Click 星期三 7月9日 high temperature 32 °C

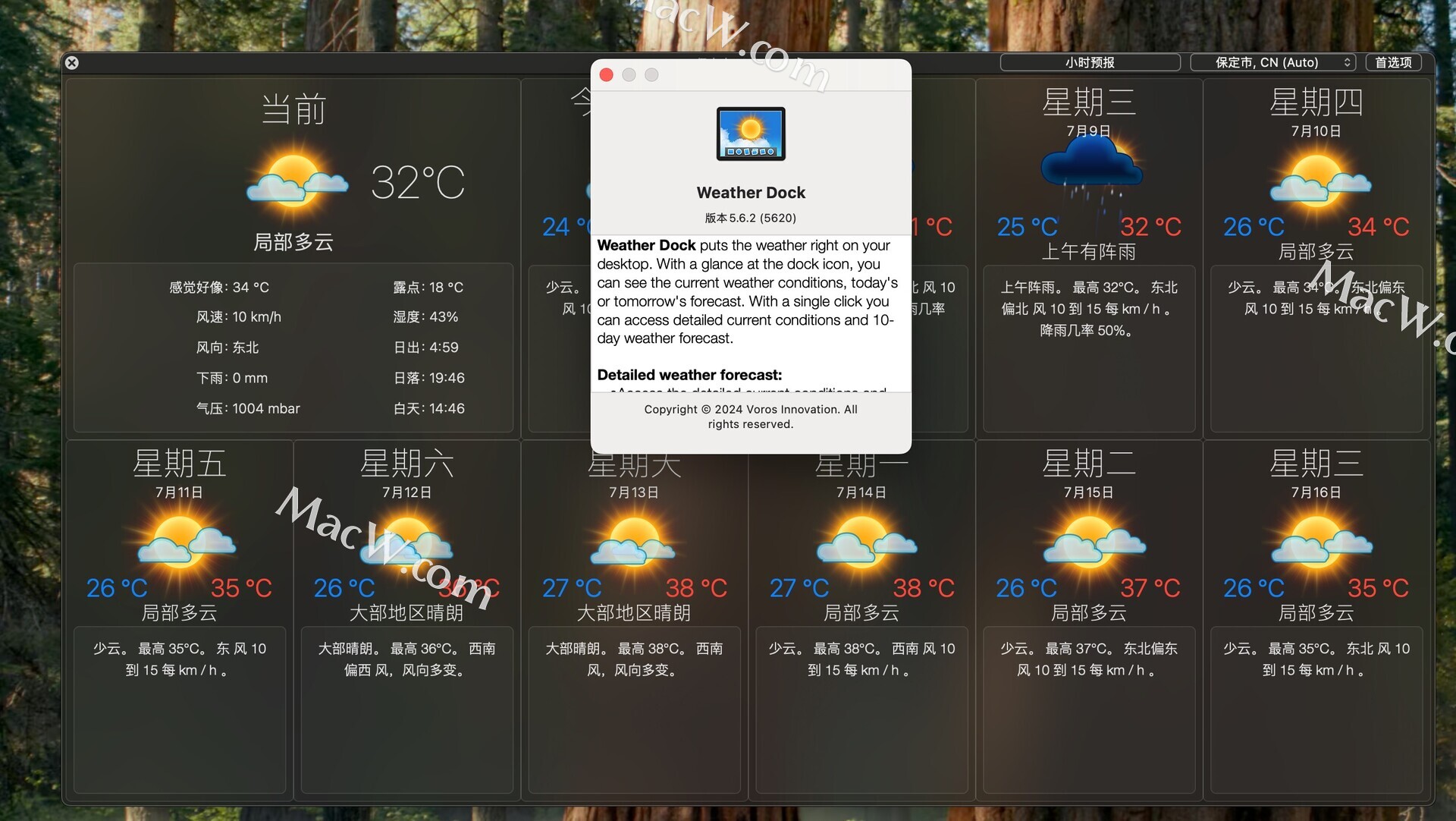point(1151,226)
